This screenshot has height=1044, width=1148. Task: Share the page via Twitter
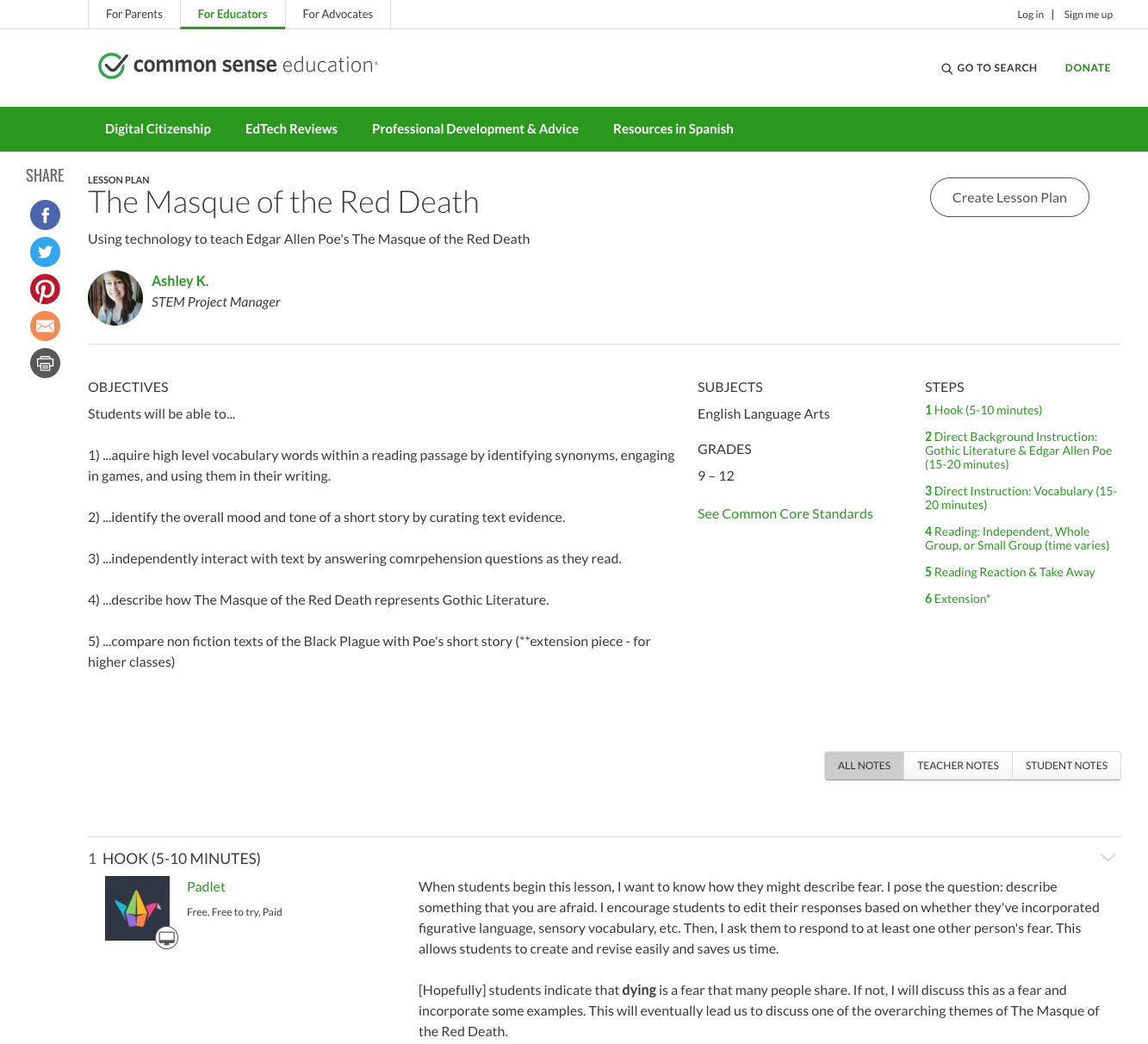tap(45, 252)
